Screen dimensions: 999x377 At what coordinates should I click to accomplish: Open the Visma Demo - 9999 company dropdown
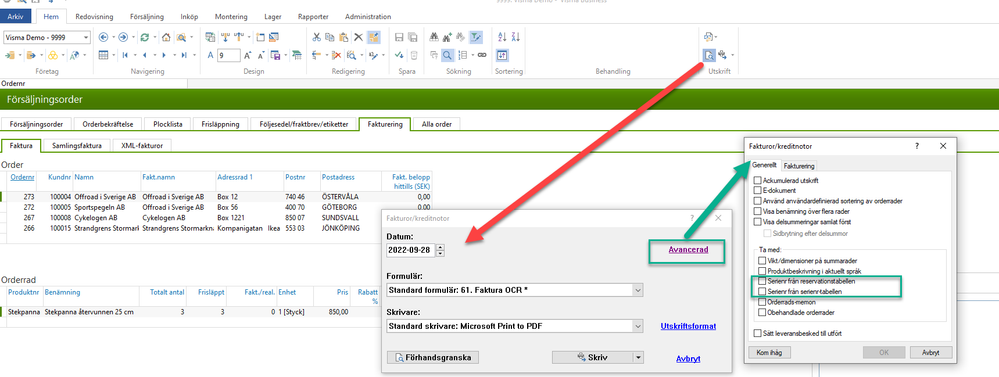(x=85, y=38)
